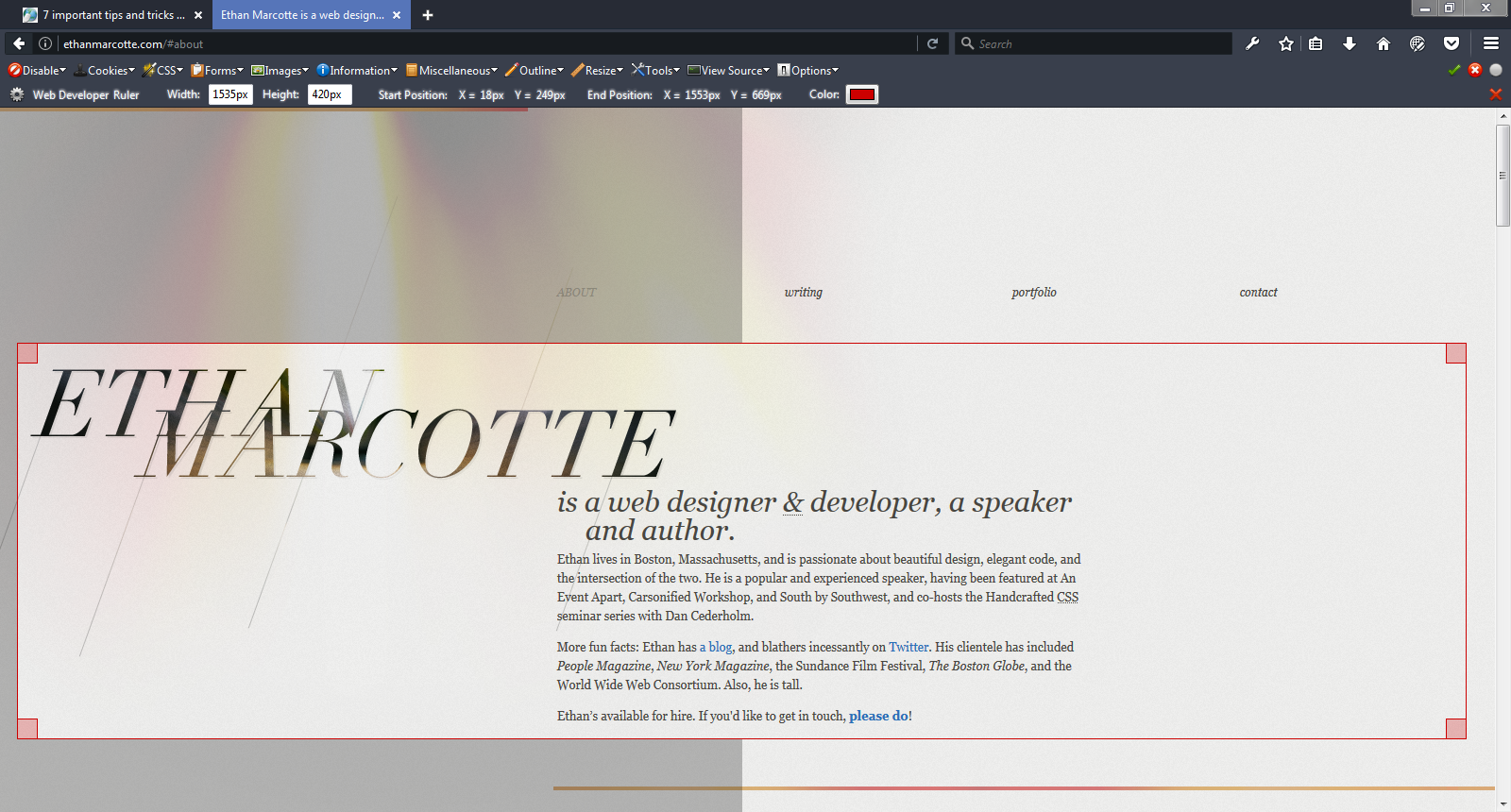Reload the page with refresh icon
The width and height of the screenshot is (1511, 812).
(932, 43)
